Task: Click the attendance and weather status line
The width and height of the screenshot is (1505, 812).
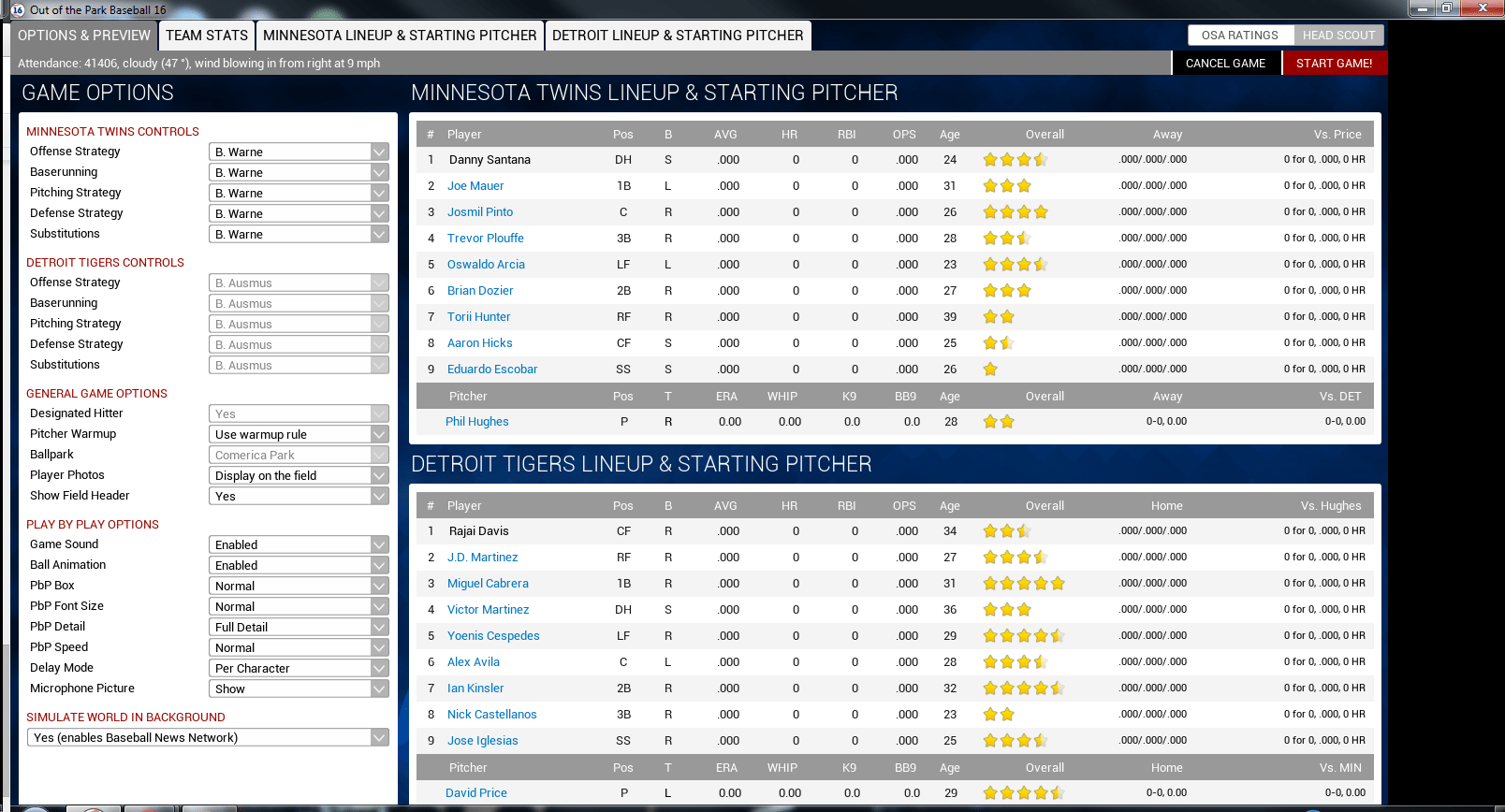Action: click(199, 64)
